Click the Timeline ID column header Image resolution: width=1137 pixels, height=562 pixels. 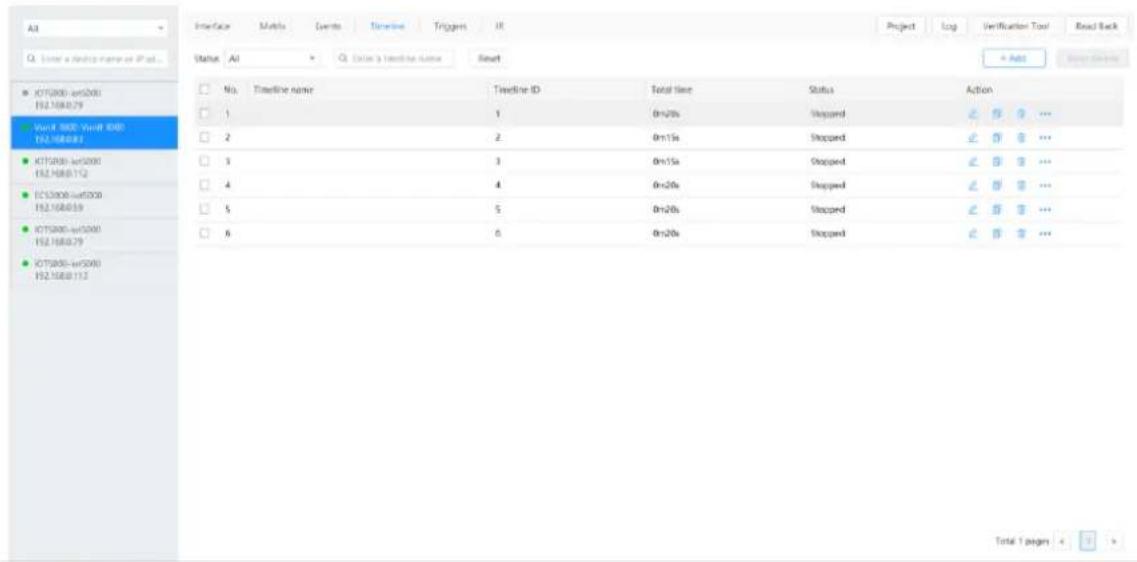coord(516,90)
